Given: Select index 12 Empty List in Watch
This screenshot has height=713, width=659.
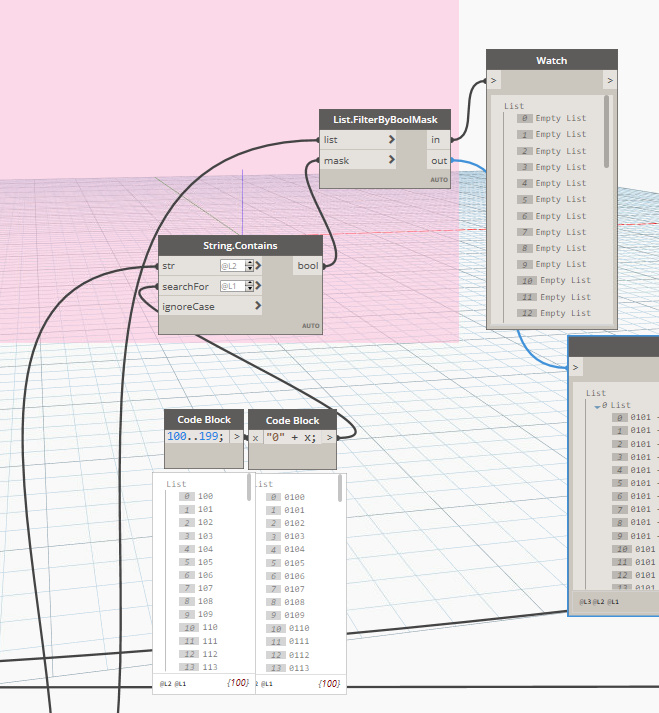Looking at the screenshot, I should point(554,313).
